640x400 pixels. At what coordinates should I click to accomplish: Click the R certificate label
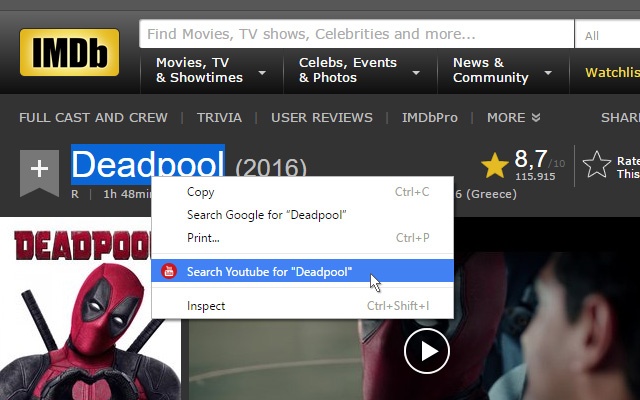tap(75, 194)
